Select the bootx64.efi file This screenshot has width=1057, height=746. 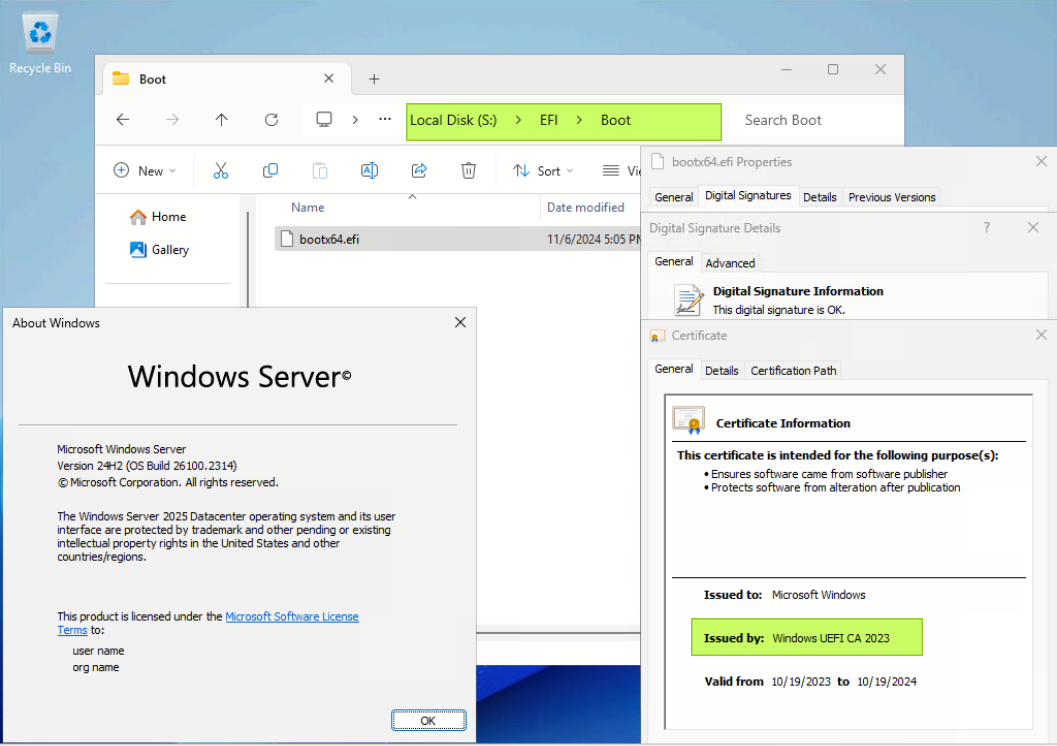(329, 238)
